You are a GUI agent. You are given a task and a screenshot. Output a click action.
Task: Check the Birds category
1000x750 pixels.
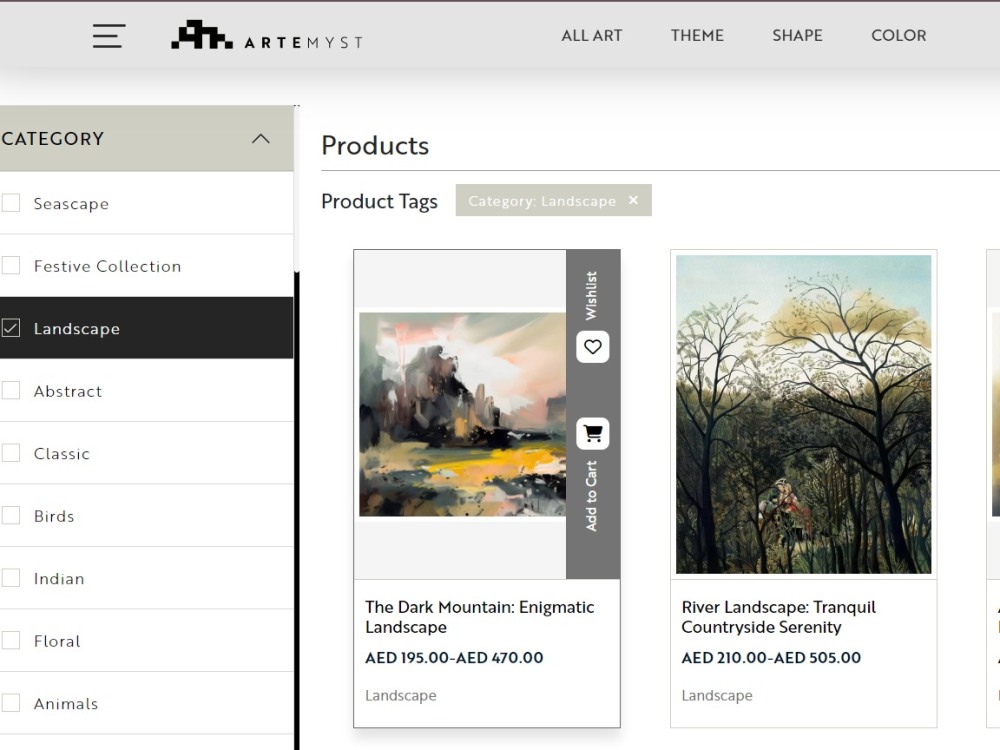11,515
